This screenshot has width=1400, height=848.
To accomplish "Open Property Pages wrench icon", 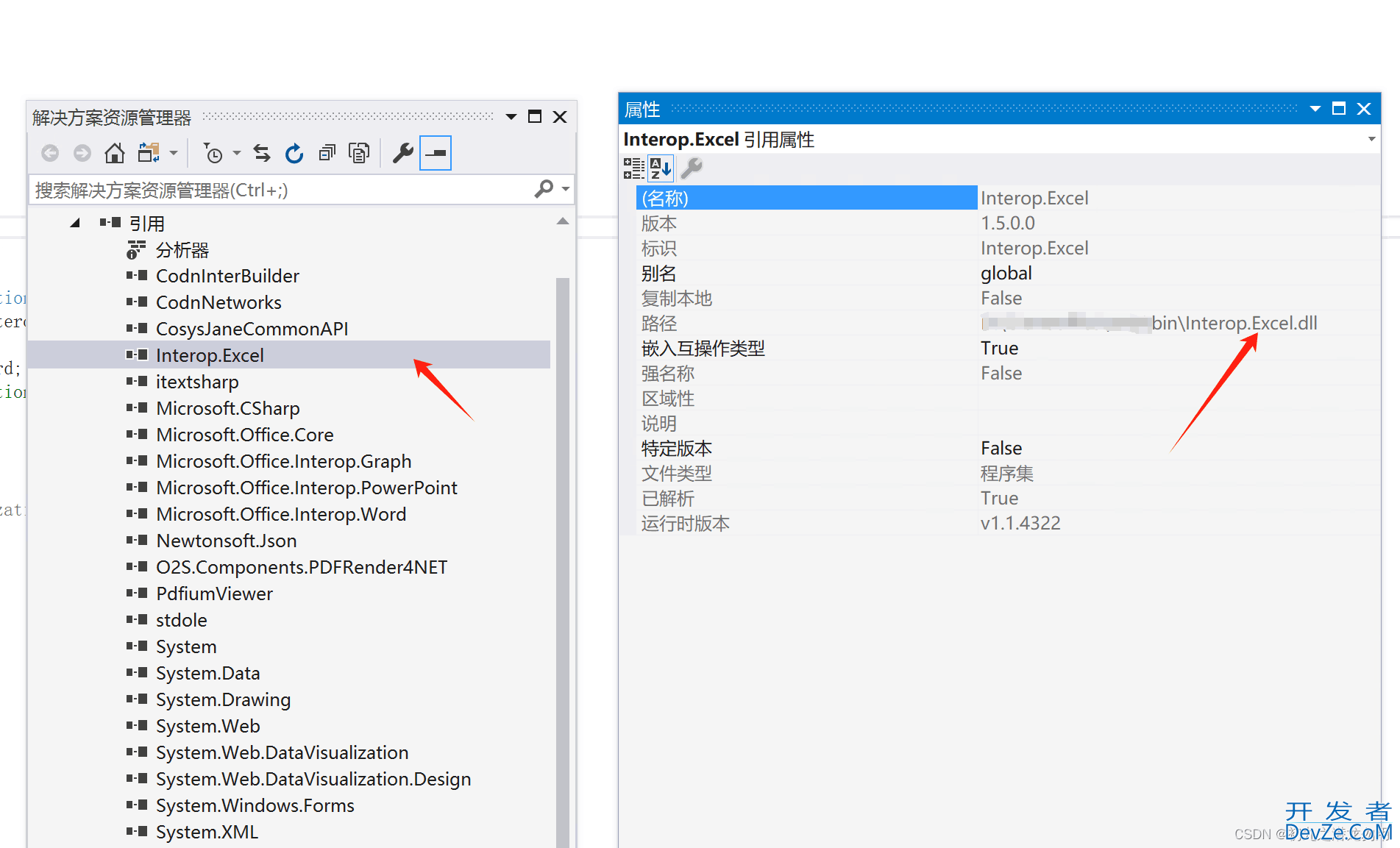I will tap(692, 168).
